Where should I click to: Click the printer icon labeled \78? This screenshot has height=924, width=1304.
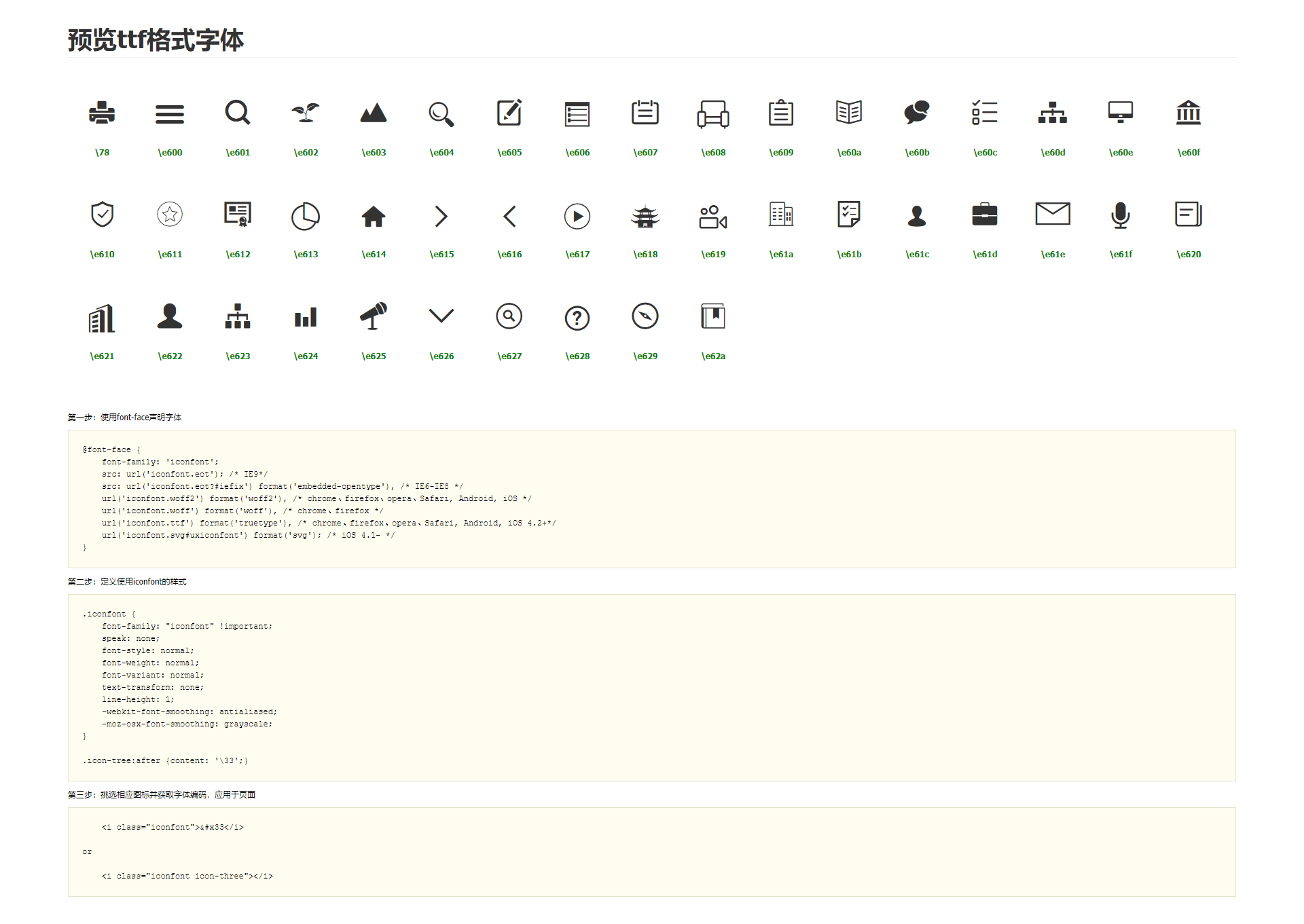102,113
